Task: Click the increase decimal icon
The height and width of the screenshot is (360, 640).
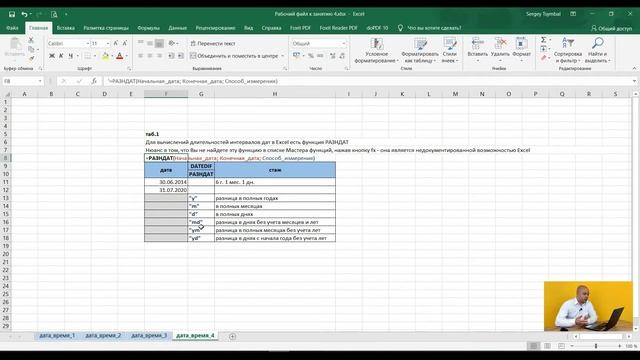Action: tap(333, 56)
